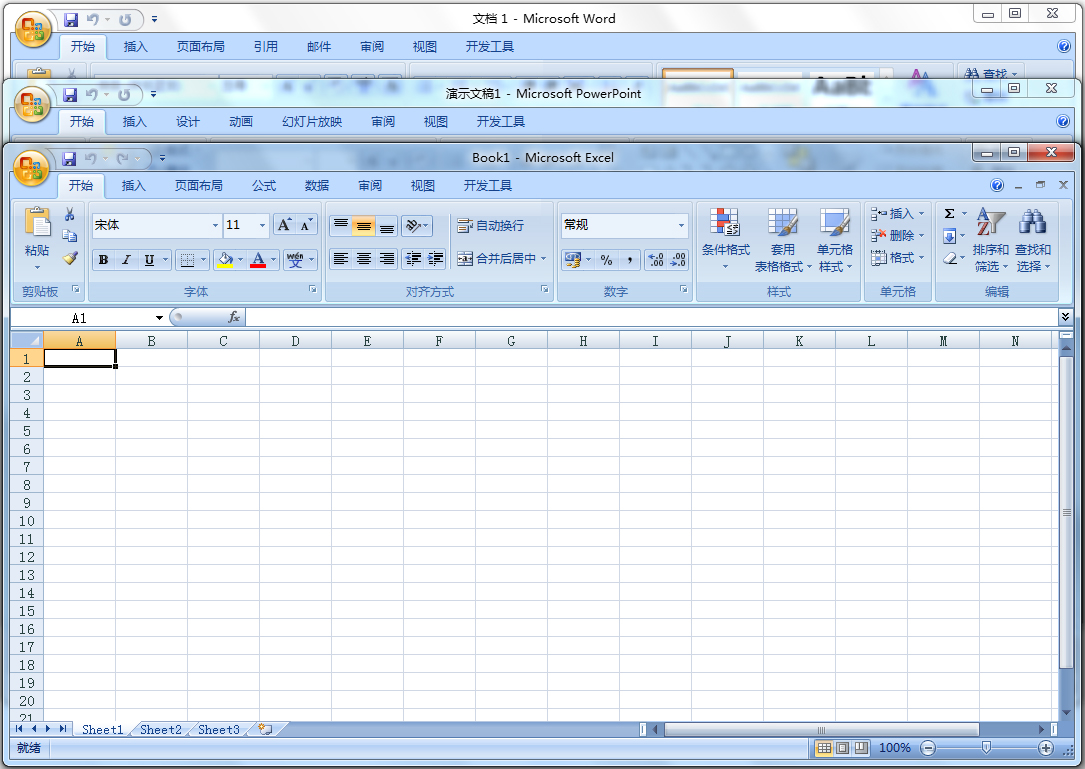
Task: Open Word 引用 tab
Action: (x=266, y=46)
